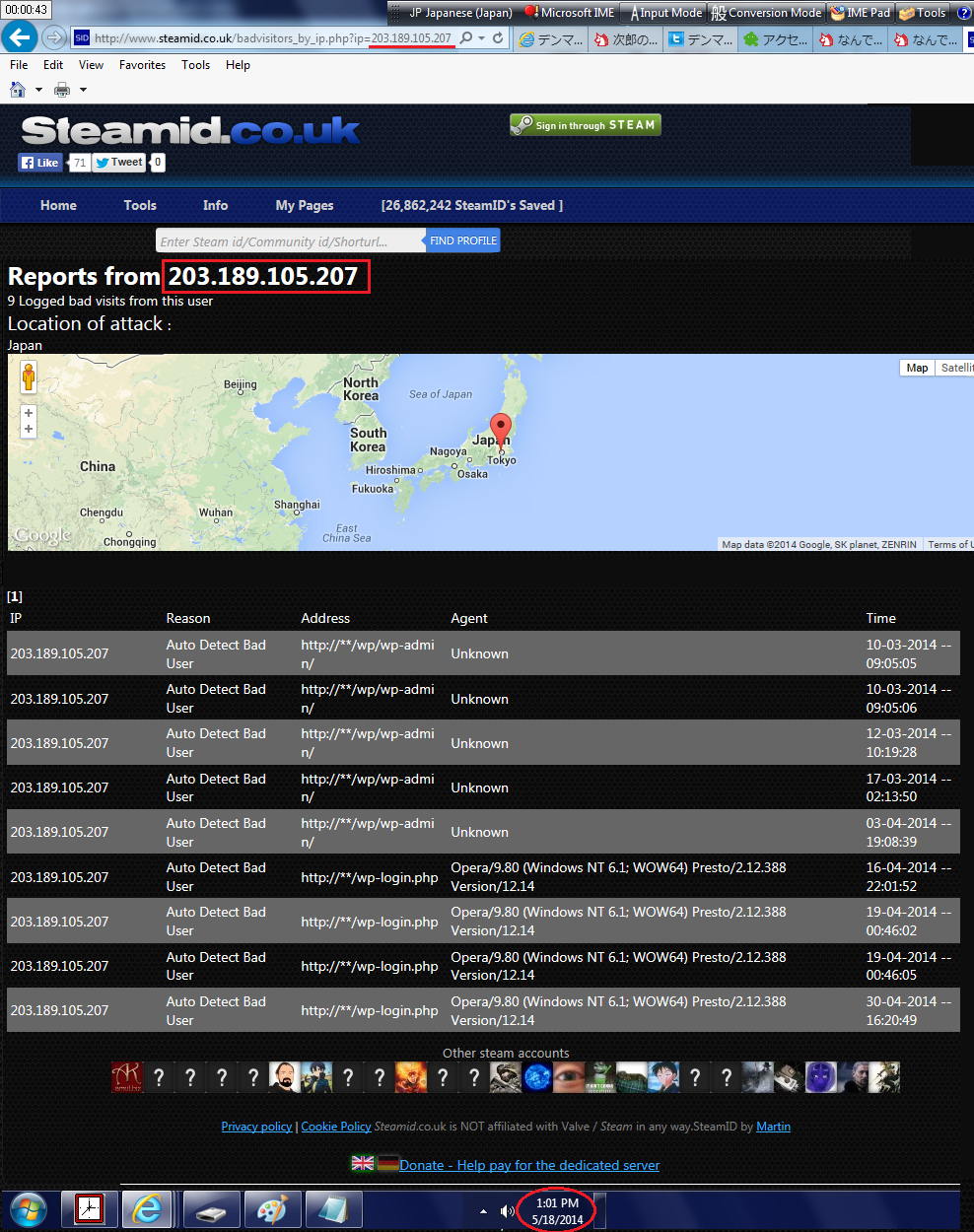
Task: Switch to the 次郎の... browser tab
Action: [x=626, y=39]
